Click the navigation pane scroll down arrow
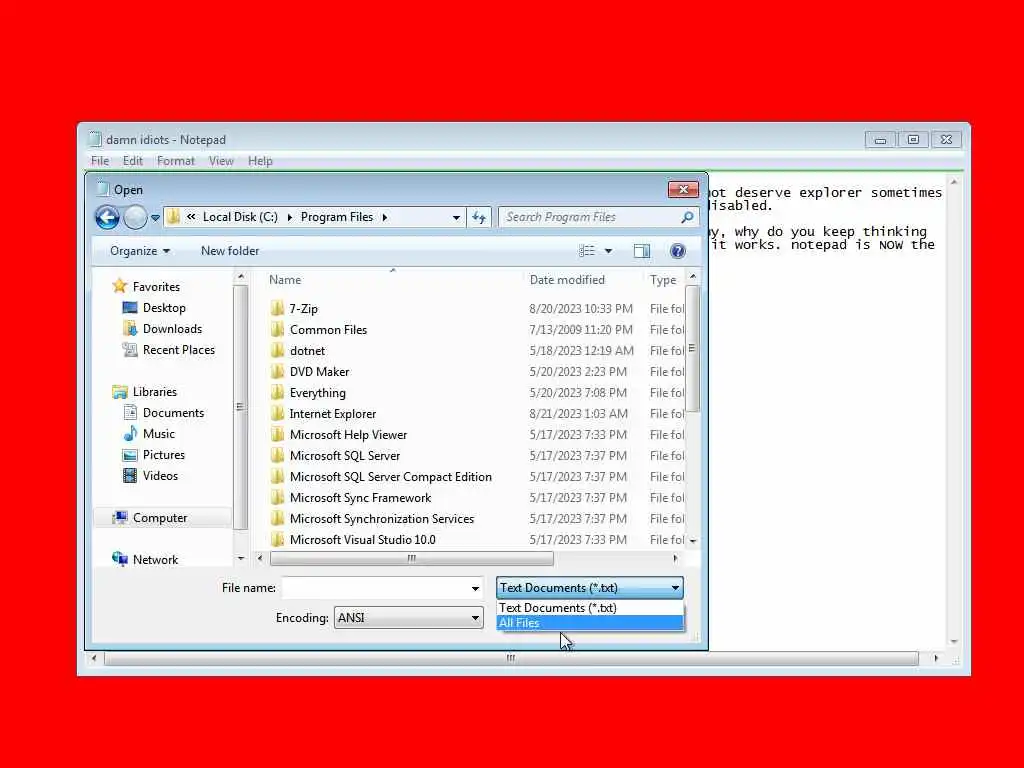 click(241, 558)
